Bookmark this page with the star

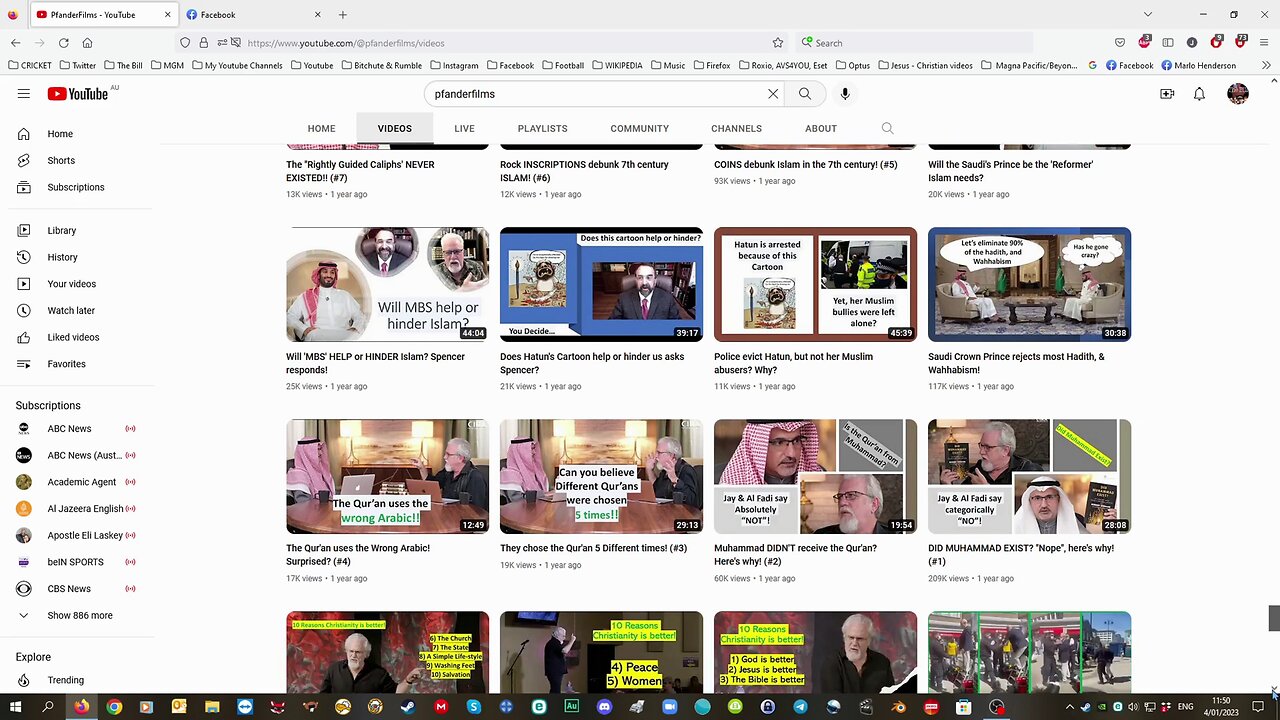pos(777,43)
